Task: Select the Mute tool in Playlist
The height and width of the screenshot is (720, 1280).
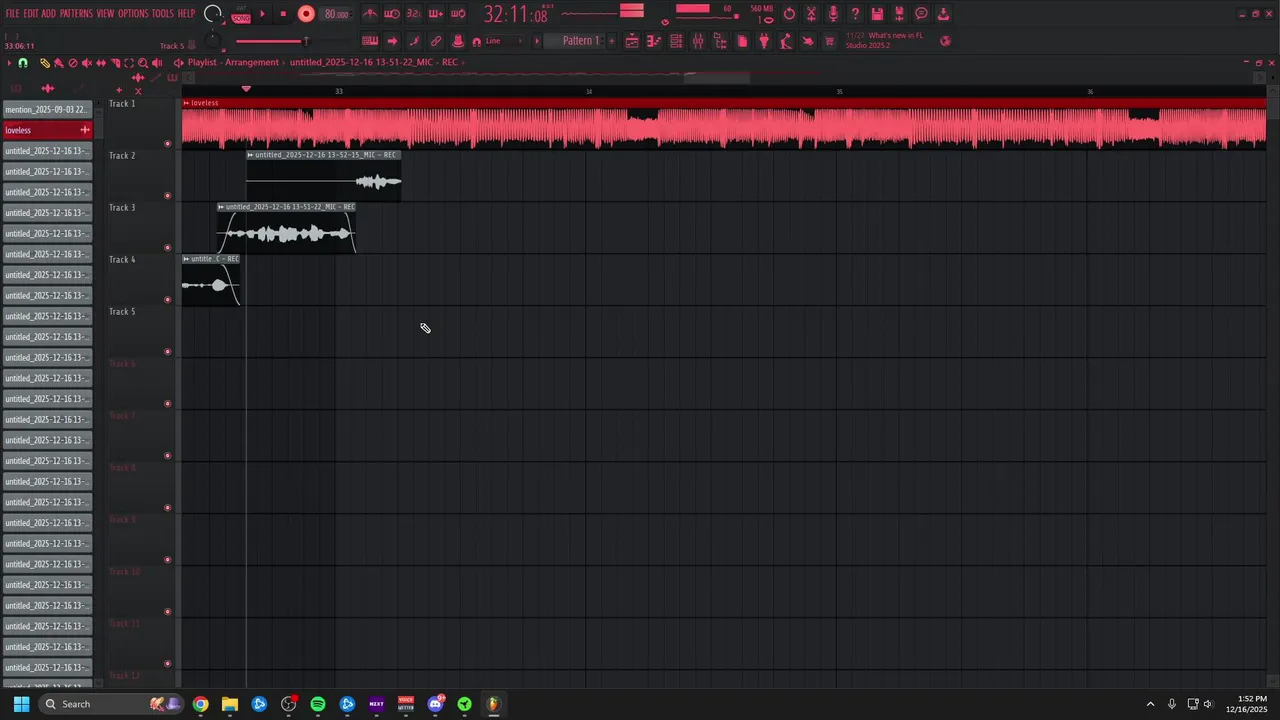Action: [x=86, y=63]
